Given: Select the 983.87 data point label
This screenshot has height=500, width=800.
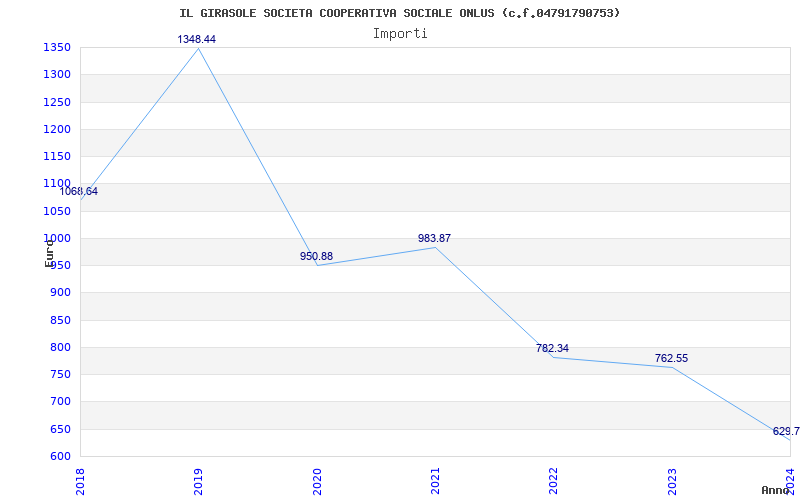Looking at the screenshot, I should pyautogui.click(x=434, y=238).
